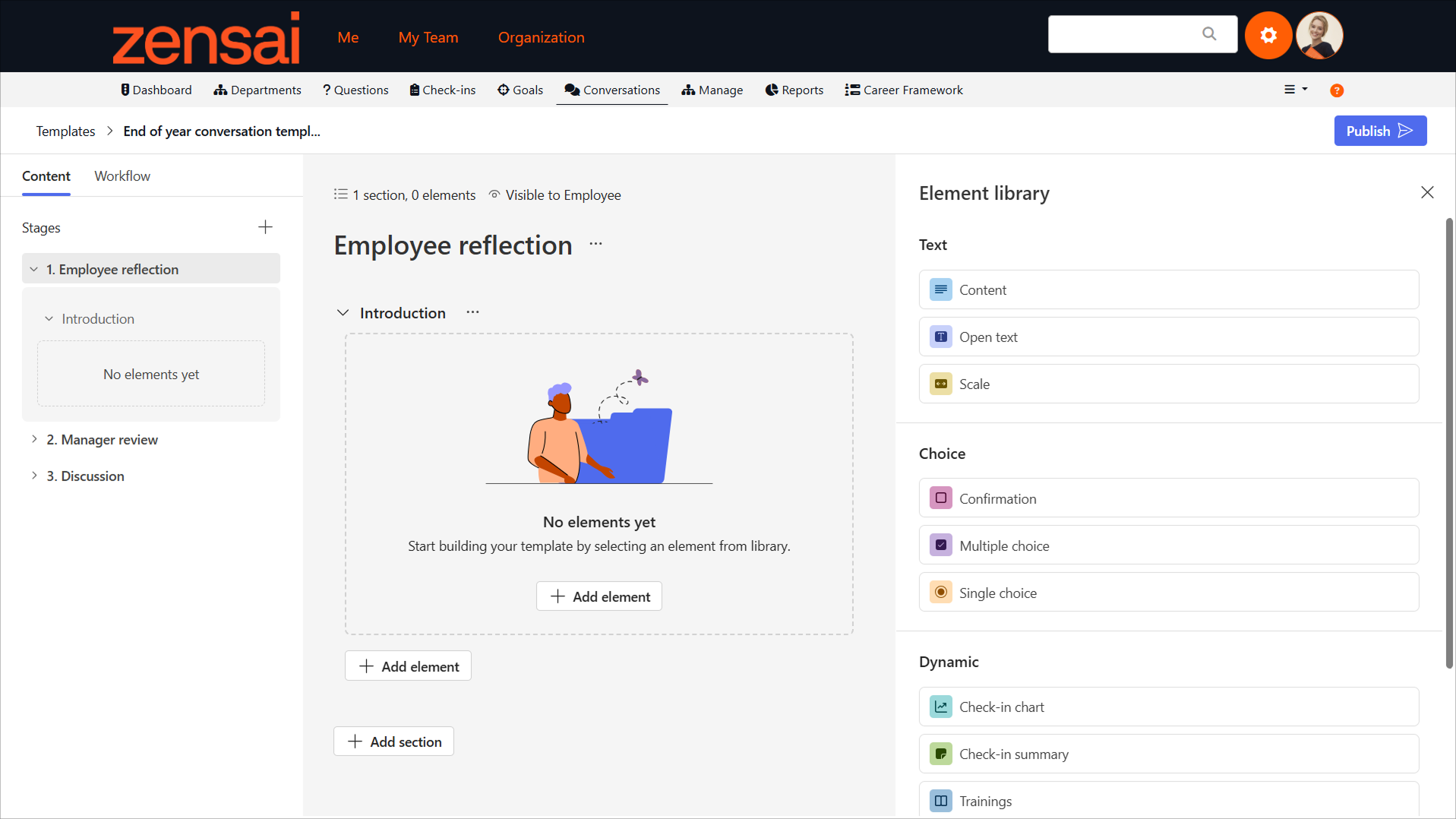Select the Single choice element icon
1456x819 pixels.
941,593
